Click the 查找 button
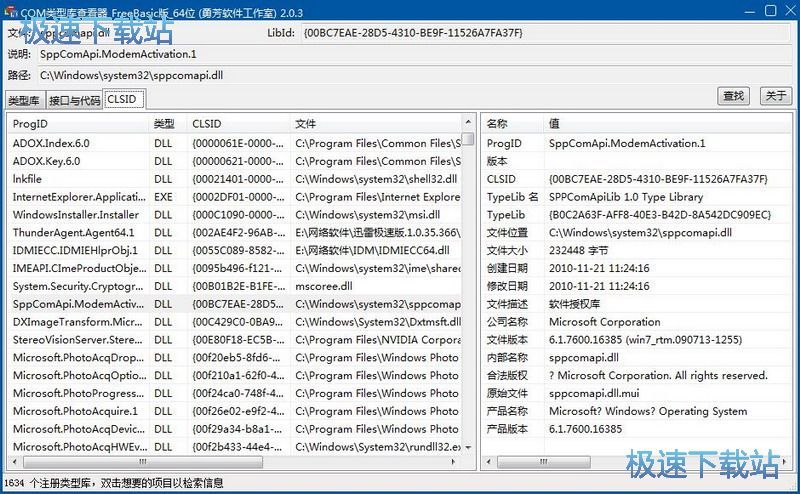The image size is (800, 494). [733, 95]
